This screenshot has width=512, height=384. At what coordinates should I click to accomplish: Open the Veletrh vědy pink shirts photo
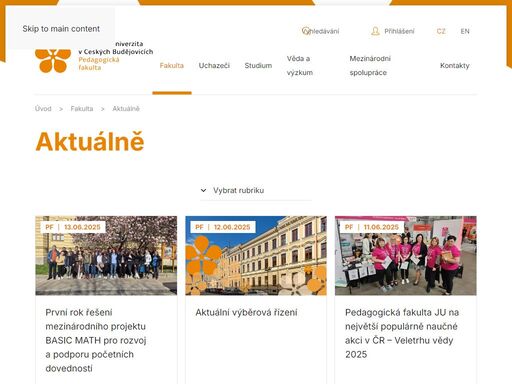click(406, 256)
